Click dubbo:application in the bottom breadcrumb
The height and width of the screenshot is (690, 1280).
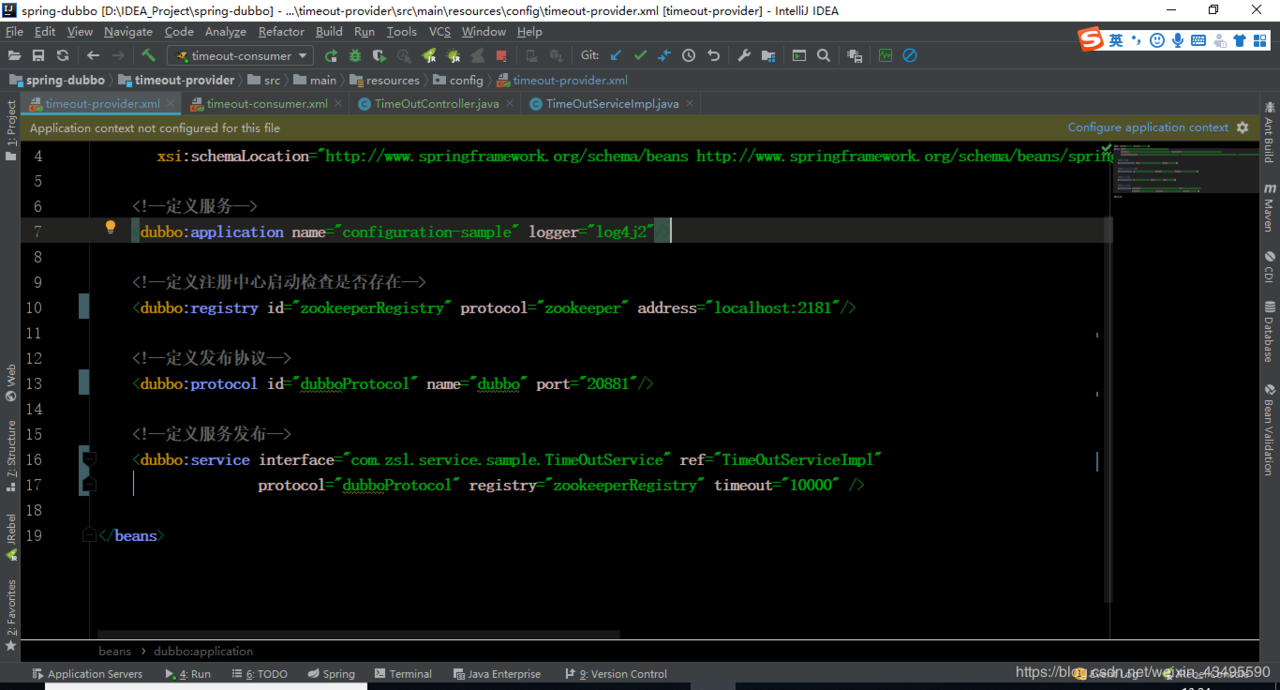point(203,651)
